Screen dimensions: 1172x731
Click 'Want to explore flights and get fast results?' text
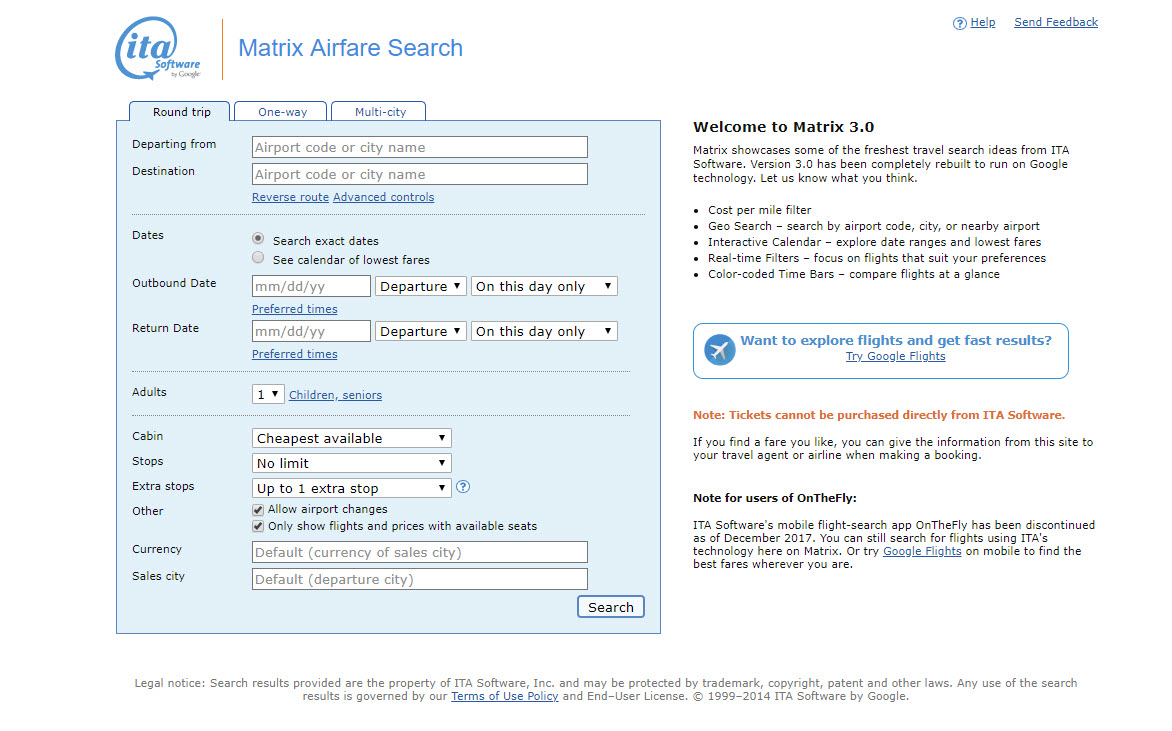click(895, 341)
